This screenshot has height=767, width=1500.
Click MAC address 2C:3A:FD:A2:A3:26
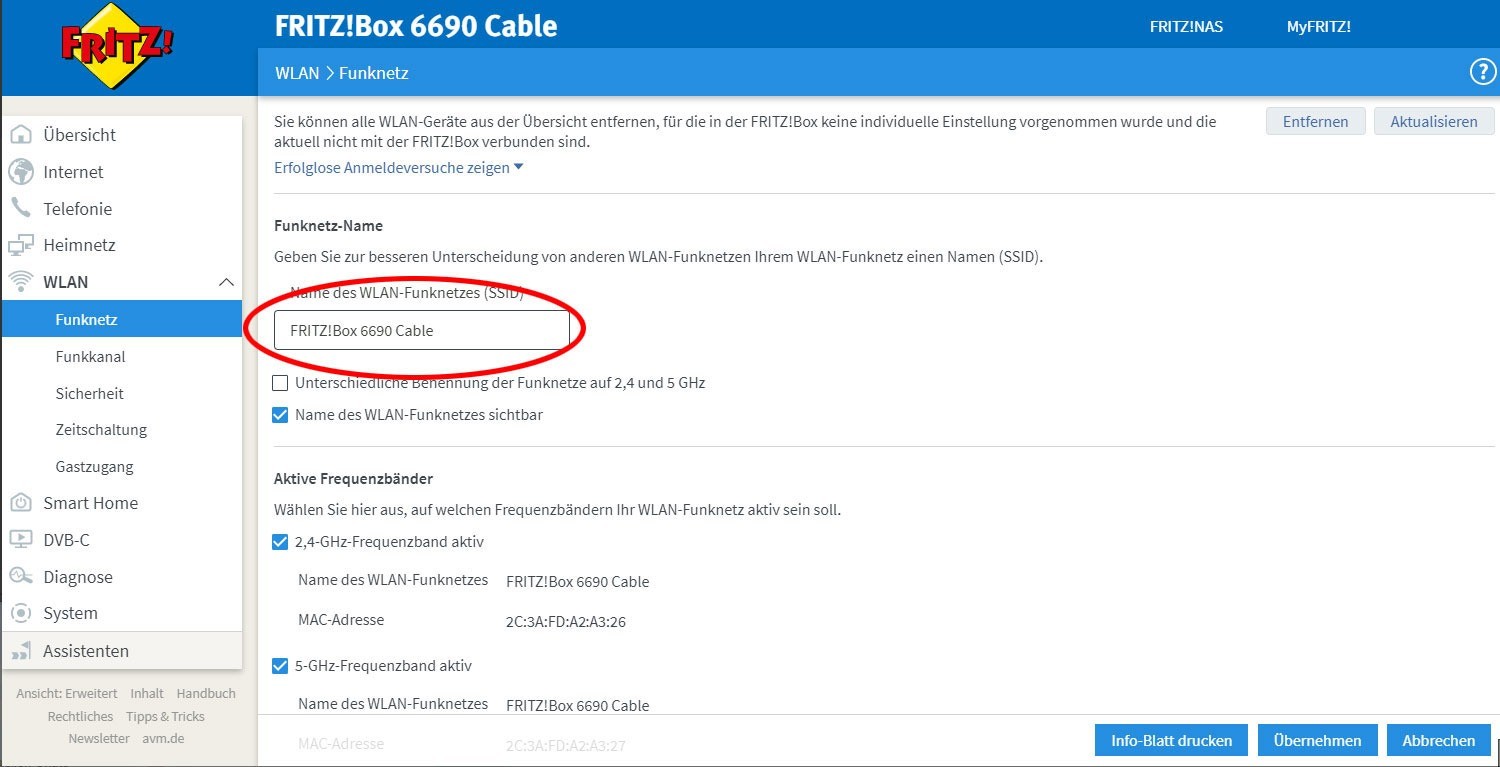click(x=566, y=622)
